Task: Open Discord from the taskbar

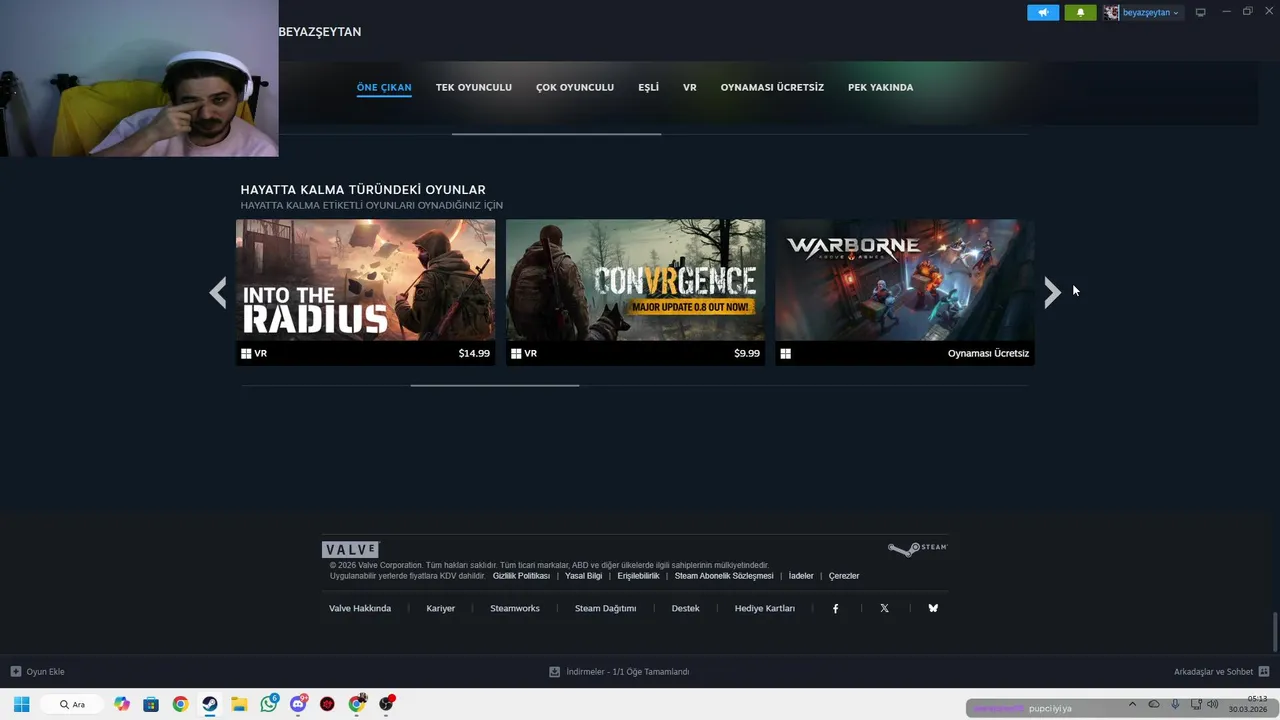Action: [298, 704]
